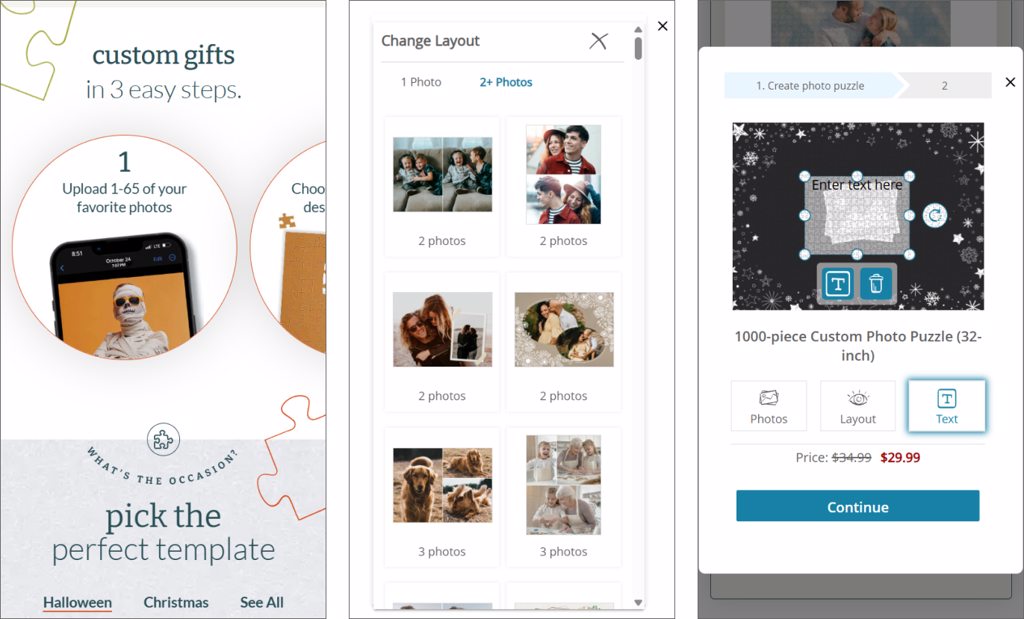Click the puzzle piece icon above the occasion heading

pos(163,440)
